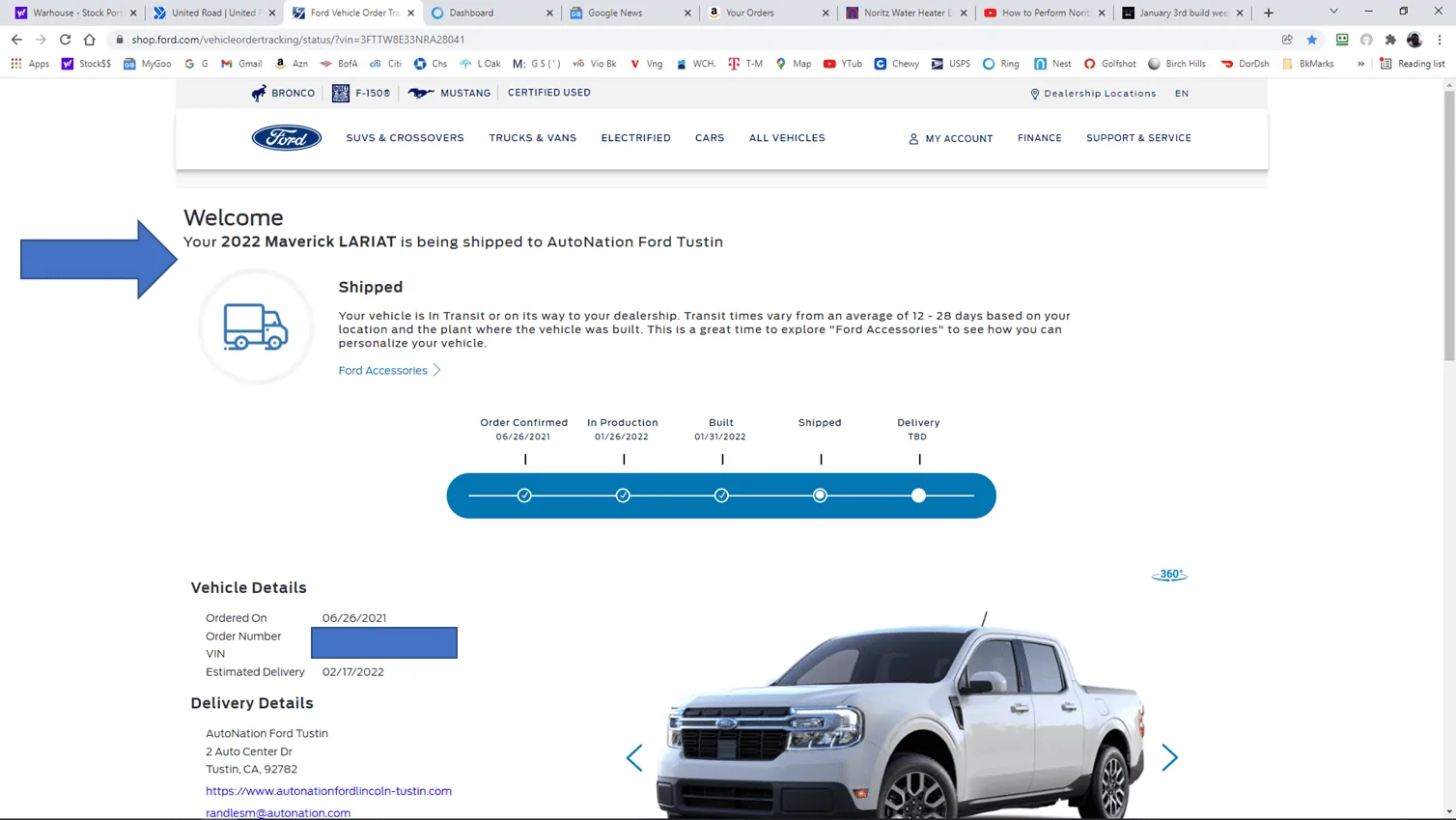Open the Ring bookmark
Image resolution: width=1456 pixels, height=820 pixels.
pyautogui.click(x=1001, y=64)
